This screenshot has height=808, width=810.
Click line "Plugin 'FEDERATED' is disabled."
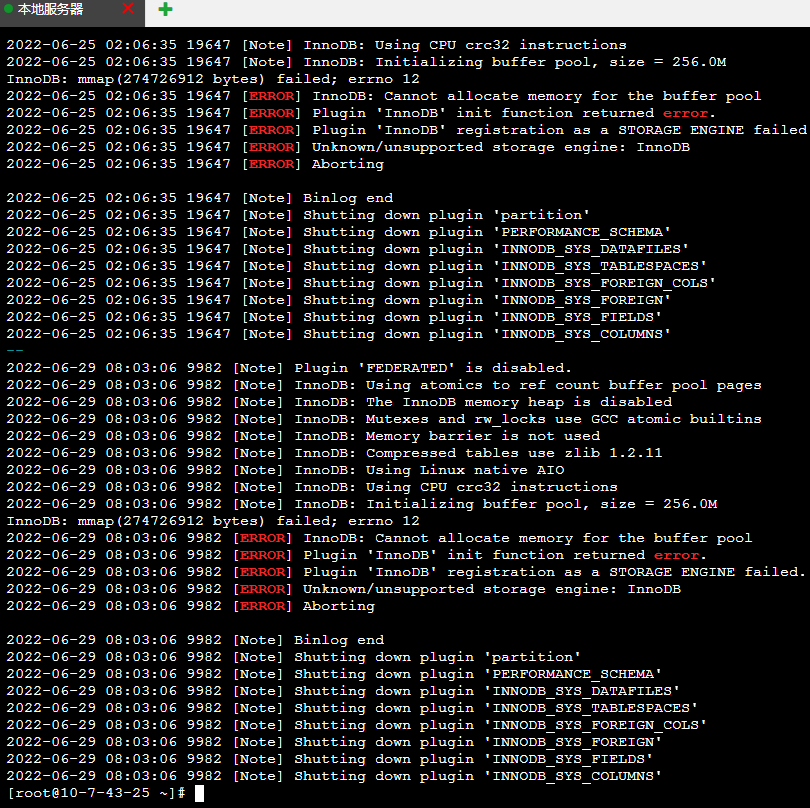(x=289, y=368)
